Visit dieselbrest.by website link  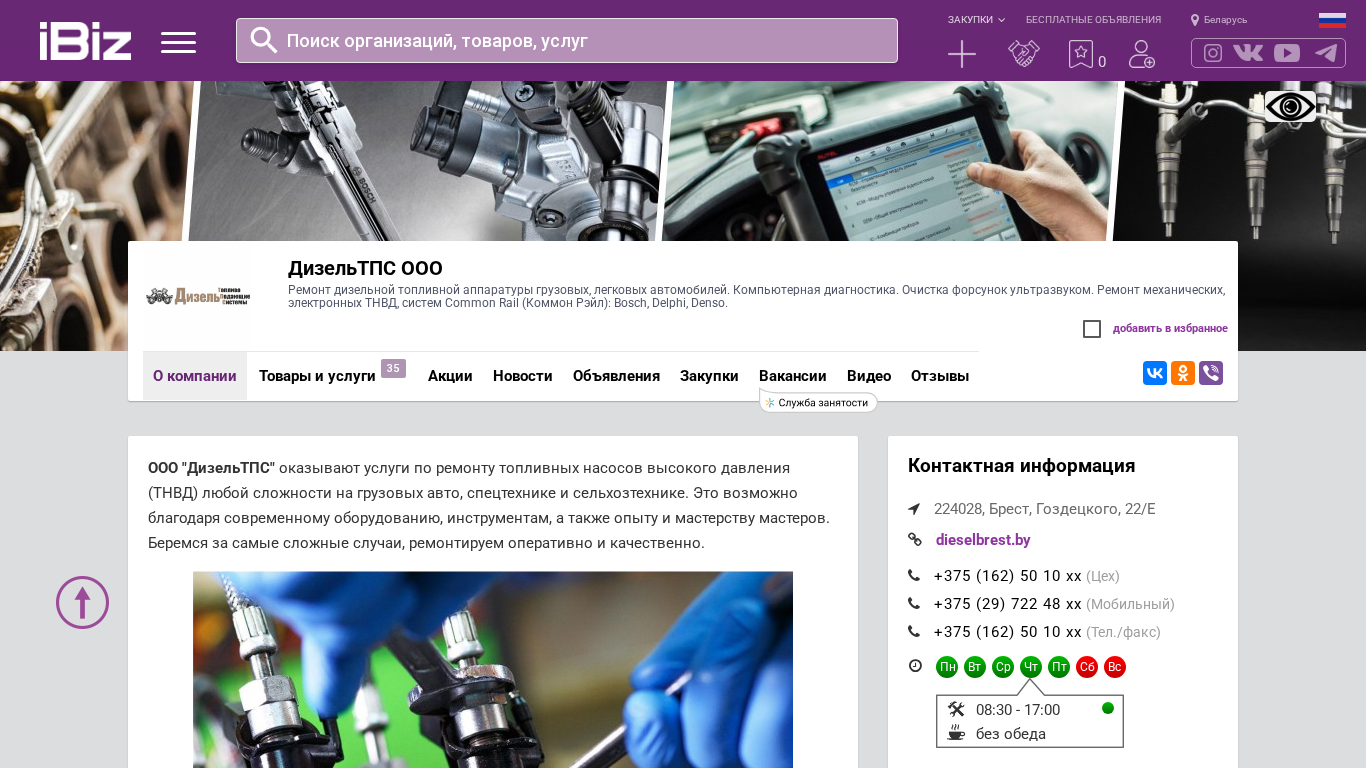pyautogui.click(x=983, y=540)
